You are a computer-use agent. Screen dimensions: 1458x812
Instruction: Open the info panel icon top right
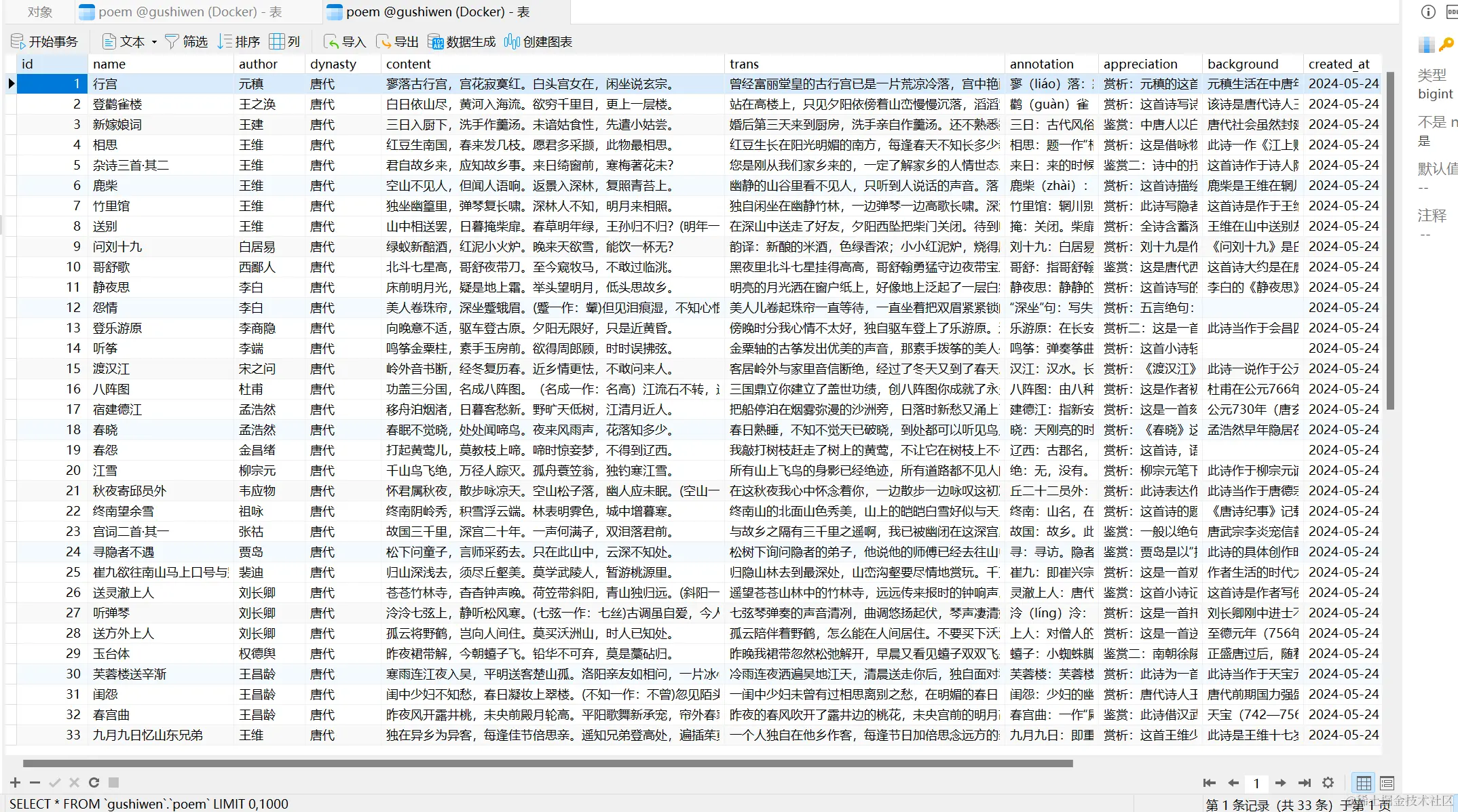[x=1428, y=12]
